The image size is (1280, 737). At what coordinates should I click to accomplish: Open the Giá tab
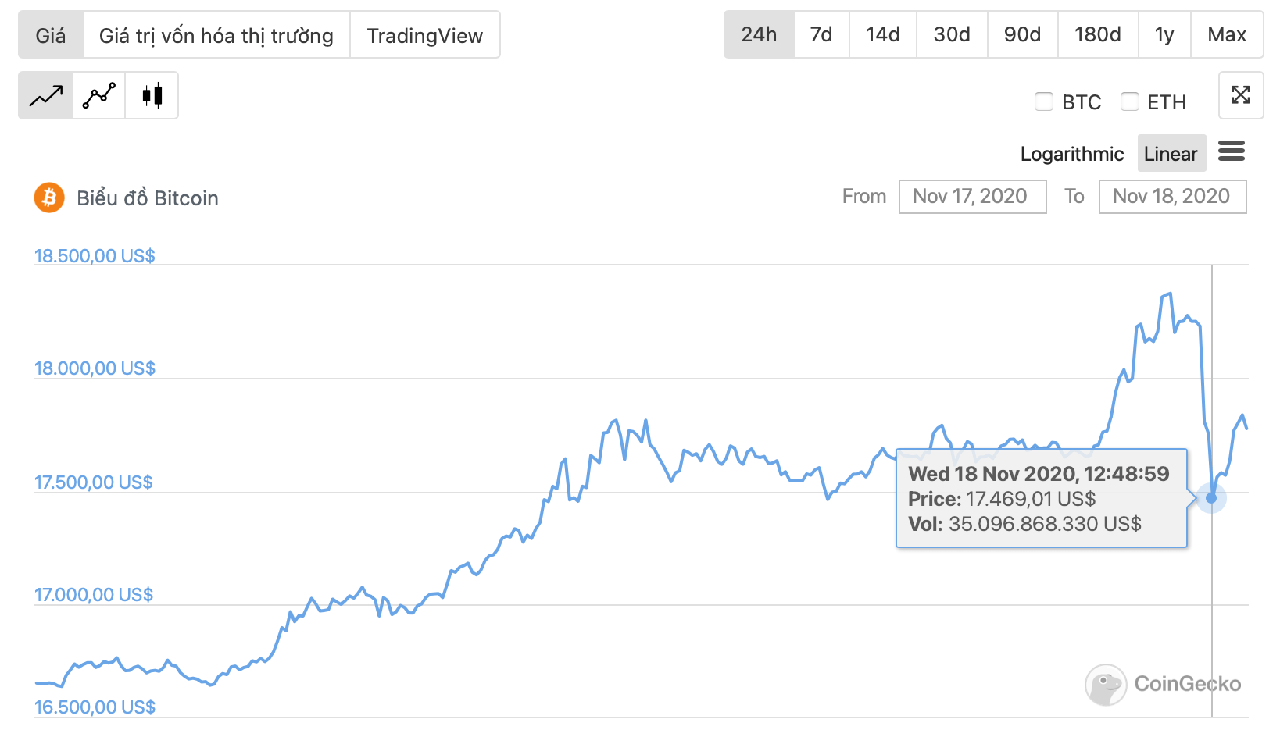(x=51, y=35)
